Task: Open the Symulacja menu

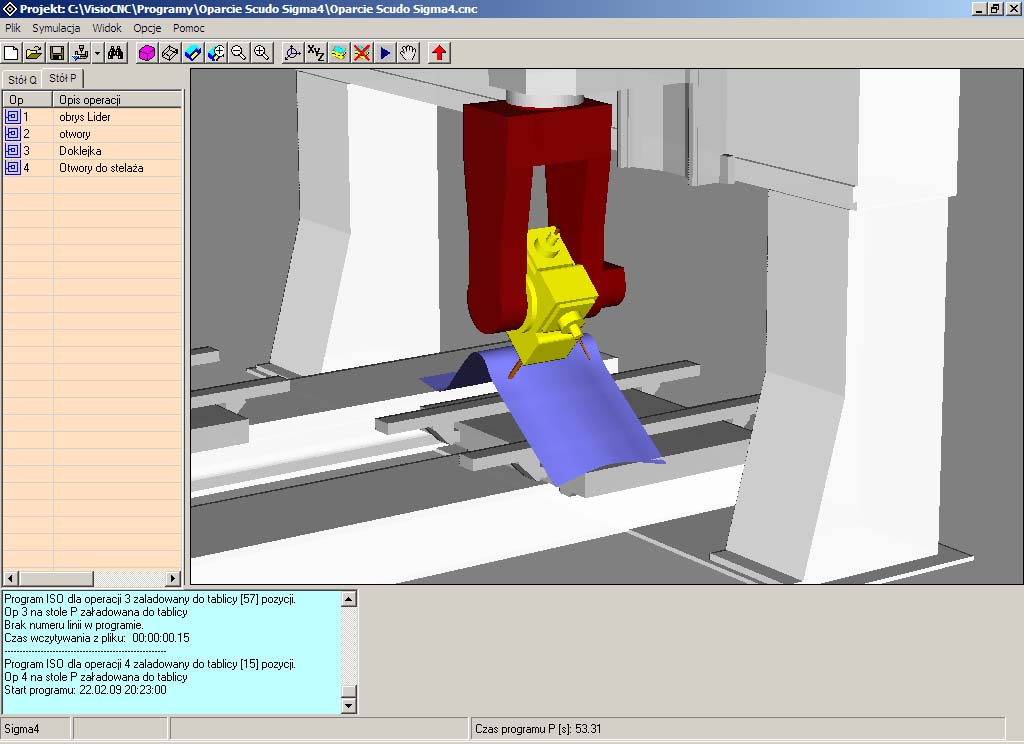Action: tap(56, 28)
